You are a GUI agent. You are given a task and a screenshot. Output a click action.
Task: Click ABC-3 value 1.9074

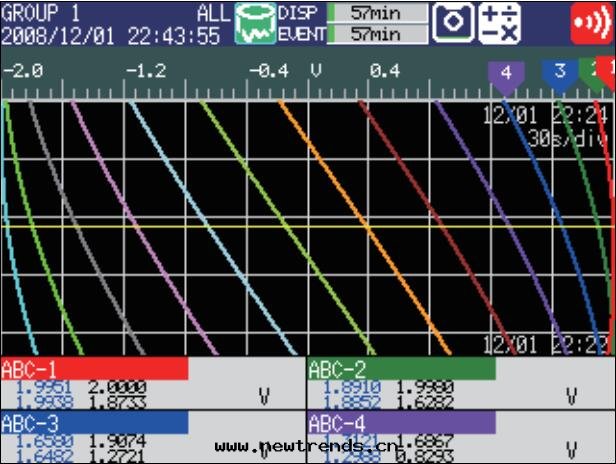click(x=117, y=441)
